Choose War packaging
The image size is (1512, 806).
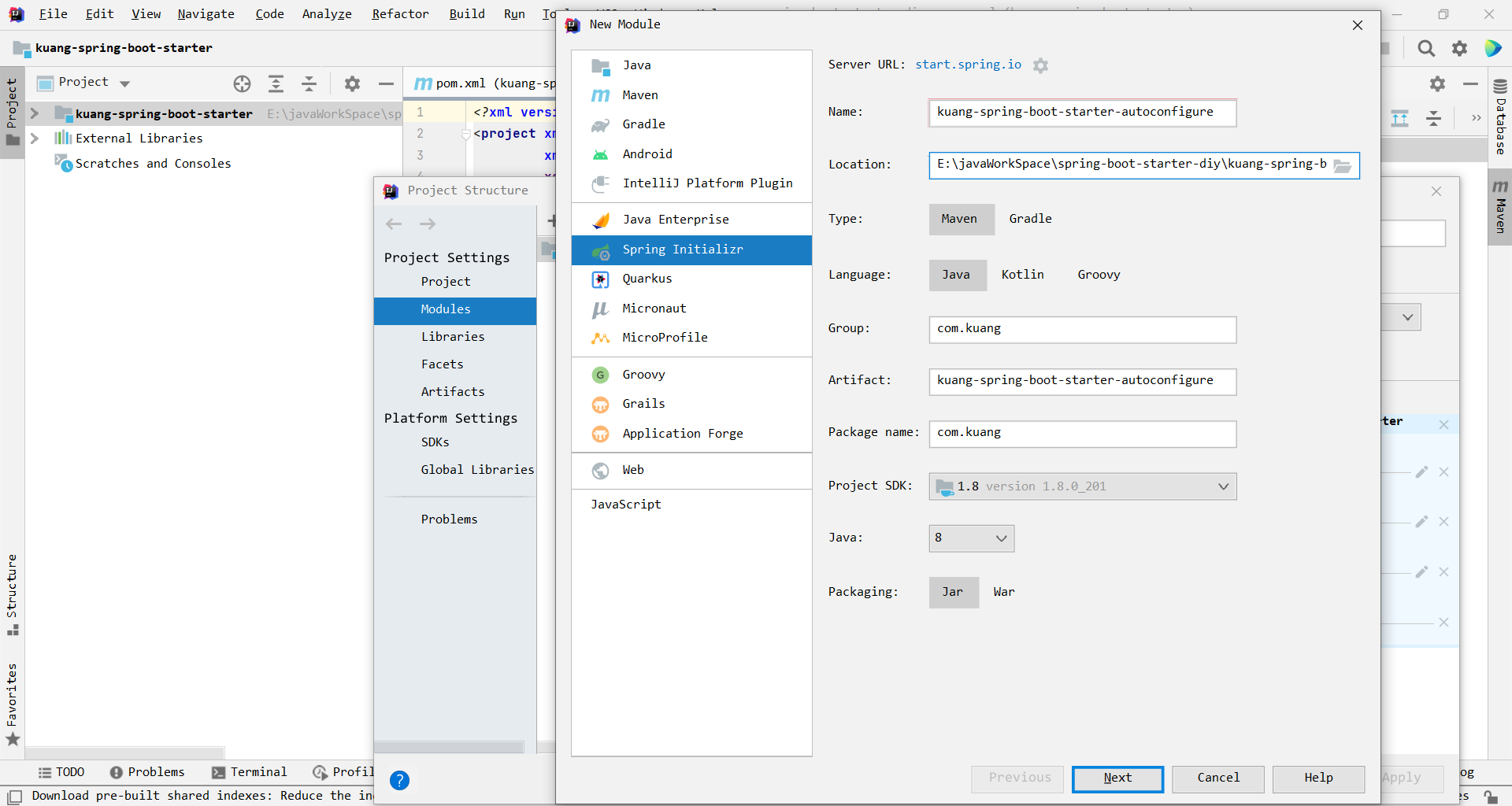[1004, 592]
